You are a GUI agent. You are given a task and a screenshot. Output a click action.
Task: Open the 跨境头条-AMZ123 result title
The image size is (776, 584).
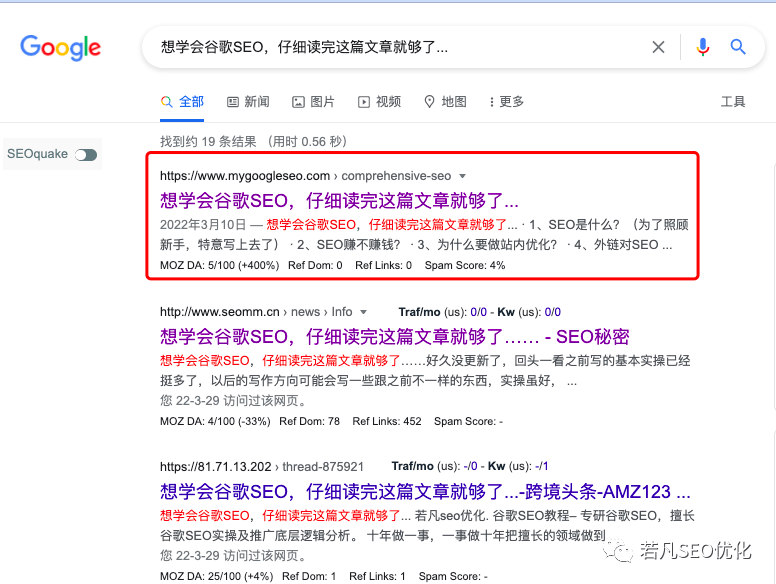pyautogui.click(x=425, y=492)
